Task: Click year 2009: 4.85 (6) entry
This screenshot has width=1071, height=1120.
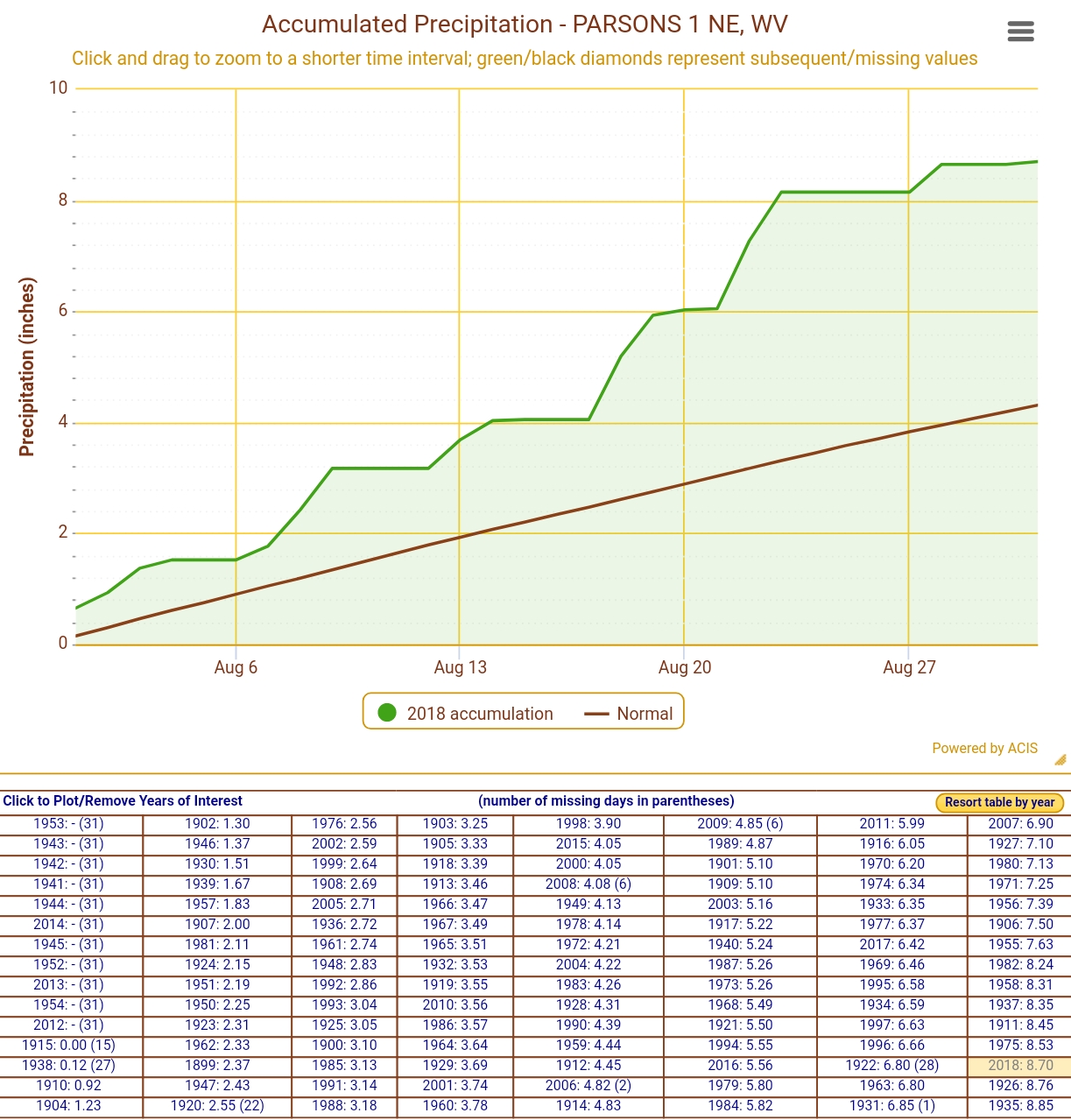Action: (740, 824)
